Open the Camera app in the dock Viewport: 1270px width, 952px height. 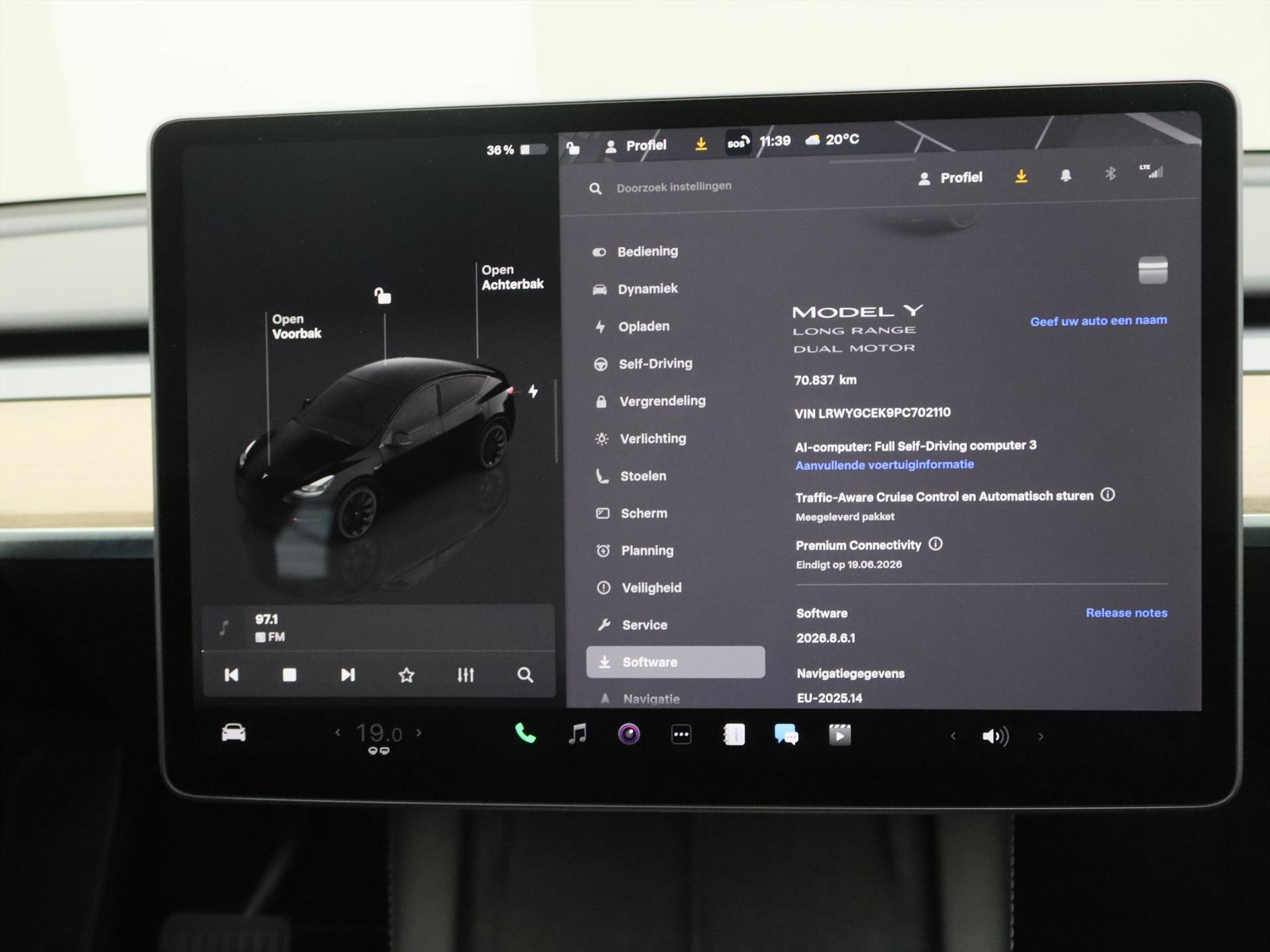(x=629, y=734)
